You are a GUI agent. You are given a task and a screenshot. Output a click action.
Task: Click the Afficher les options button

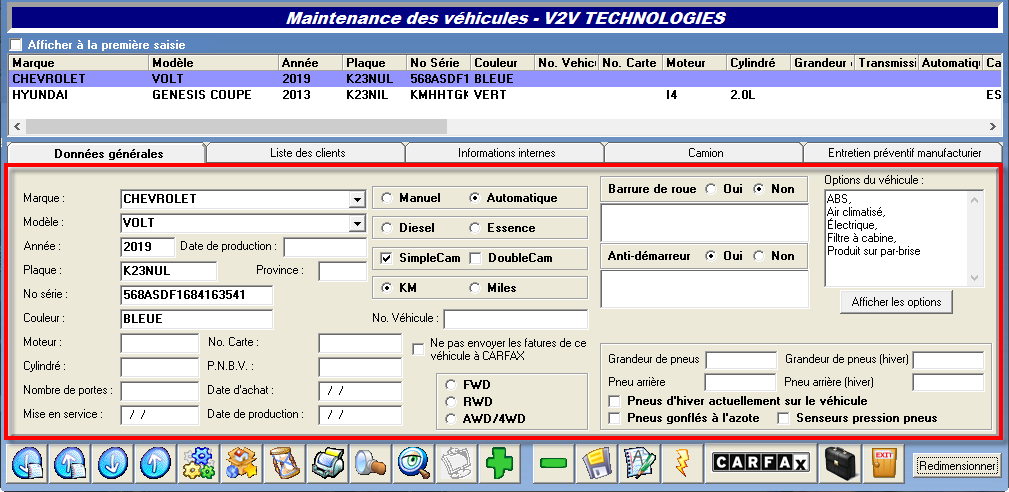pos(896,302)
